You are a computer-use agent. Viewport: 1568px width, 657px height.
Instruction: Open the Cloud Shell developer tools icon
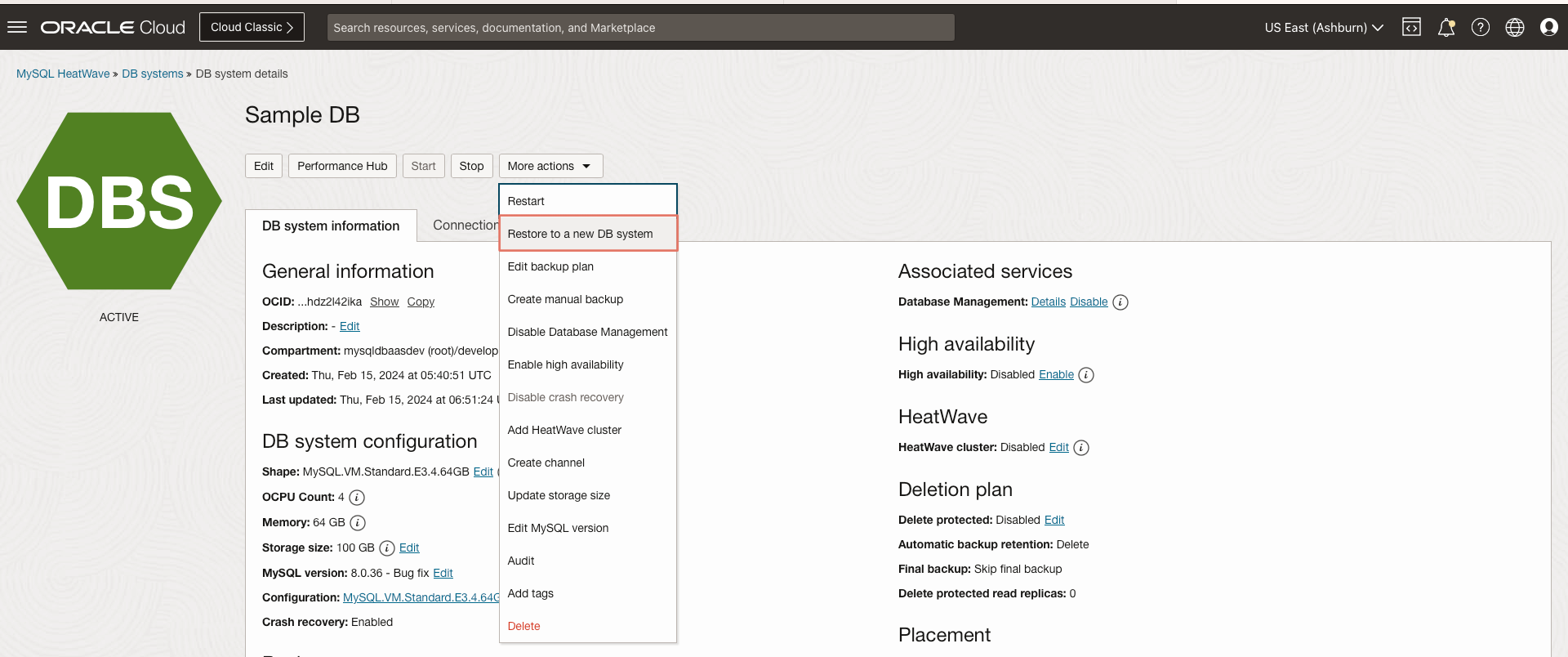click(x=1411, y=27)
